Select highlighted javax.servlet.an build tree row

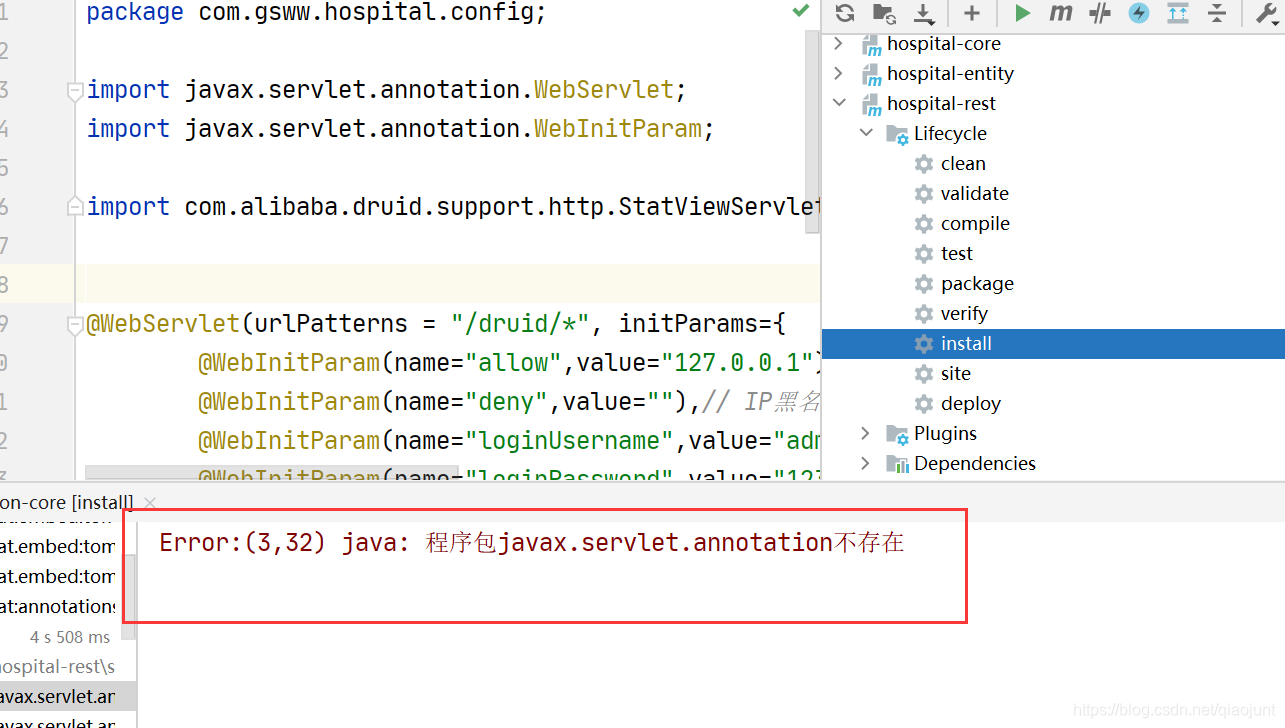coord(66,696)
